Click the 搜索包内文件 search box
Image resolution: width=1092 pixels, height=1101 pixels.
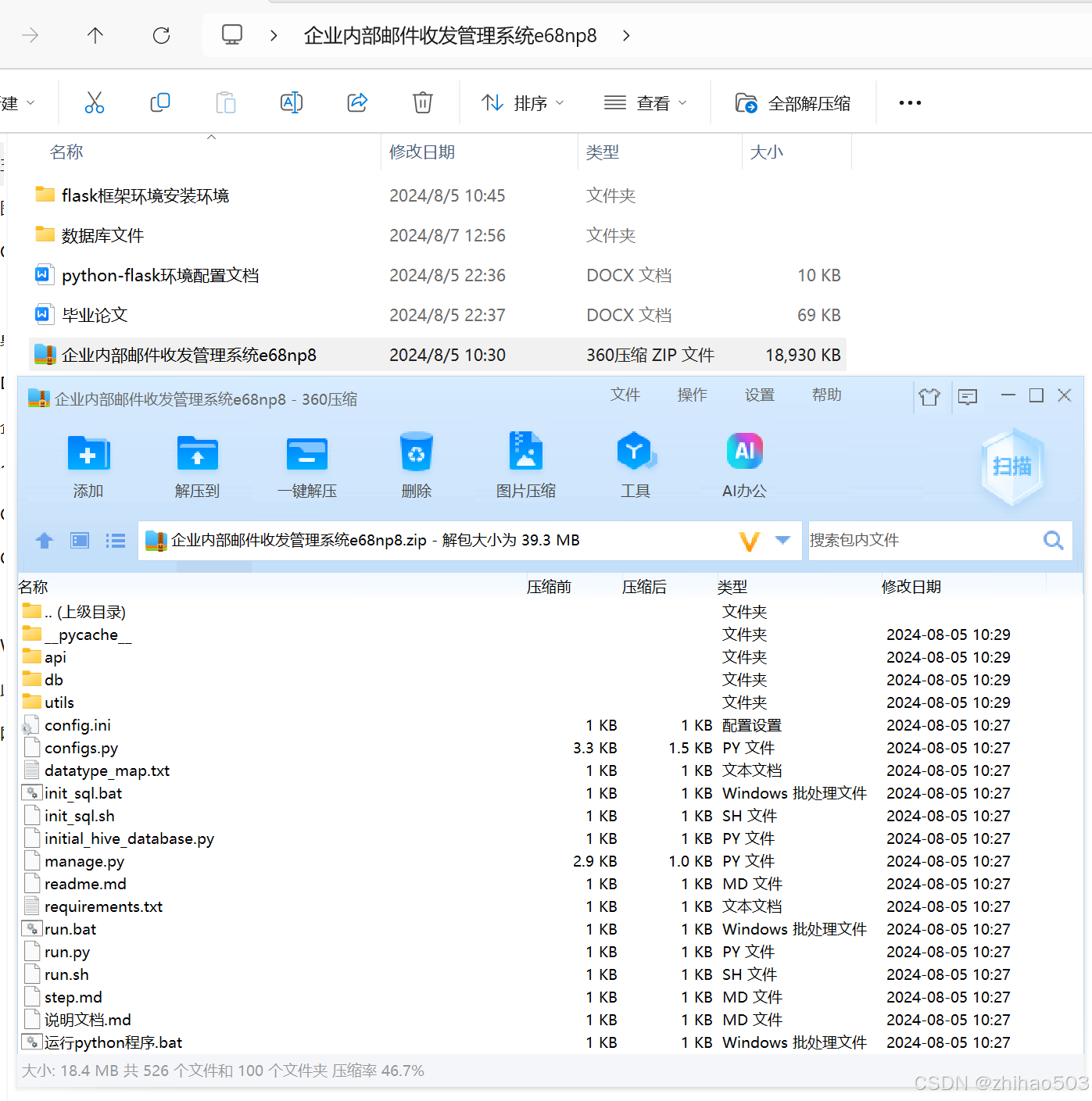[922, 540]
